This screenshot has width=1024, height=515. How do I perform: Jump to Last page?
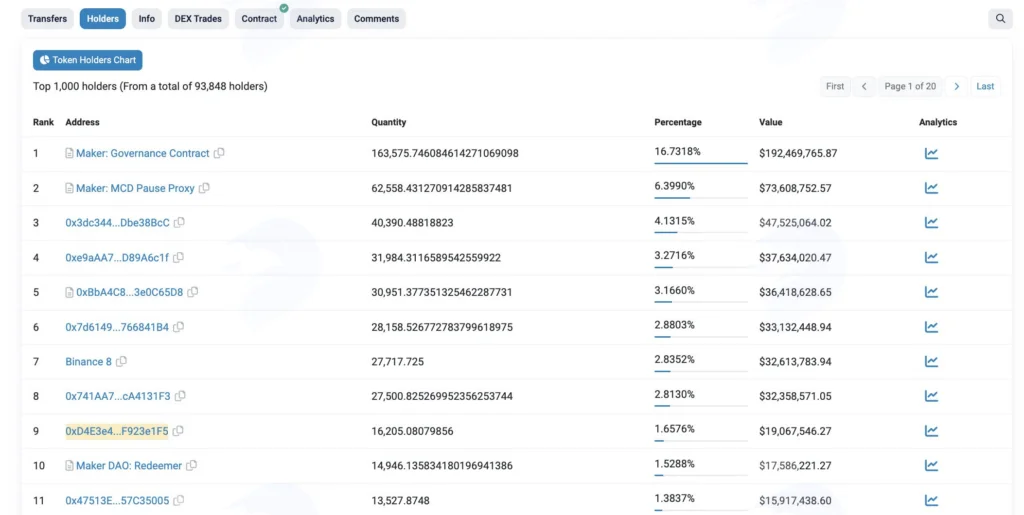coord(985,86)
